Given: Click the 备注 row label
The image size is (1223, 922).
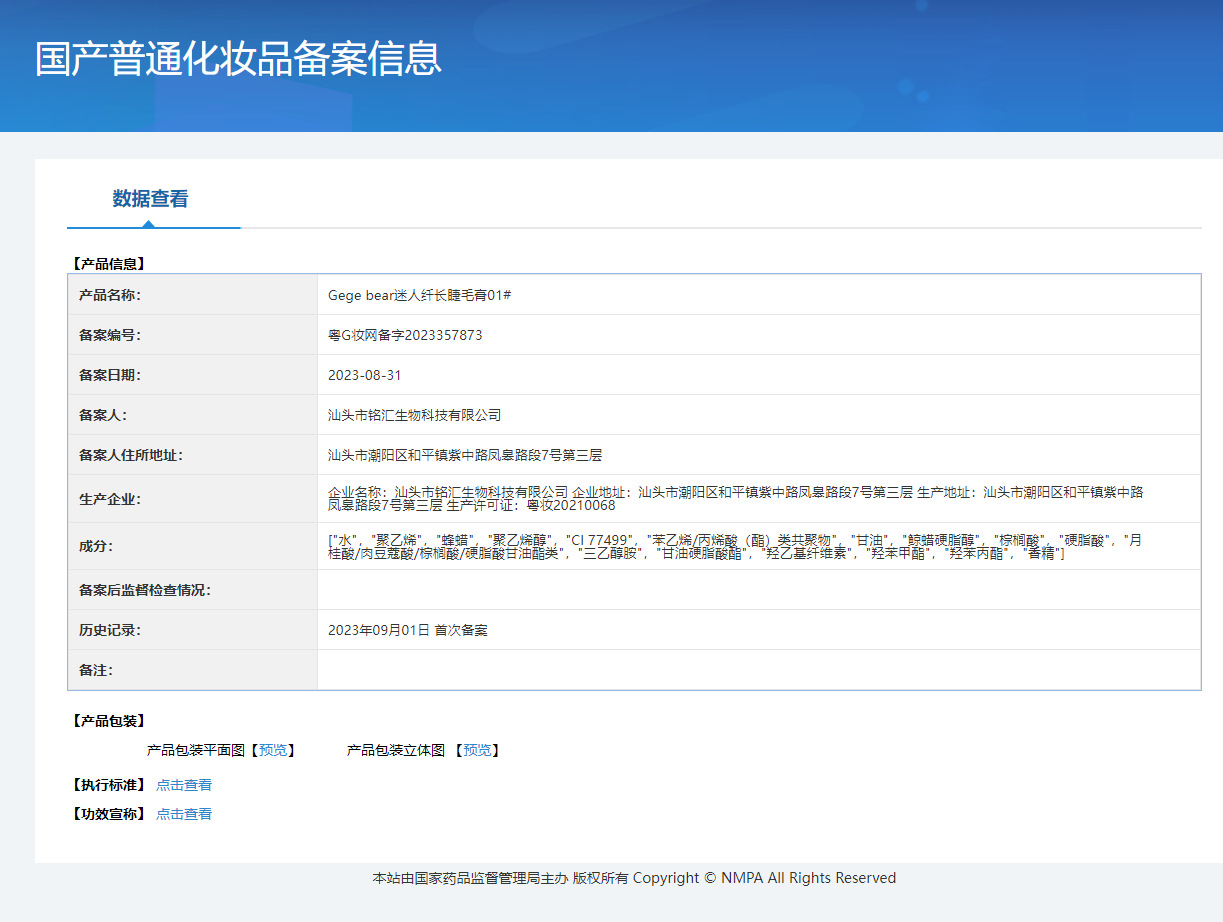Looking at the screenshot, I should point(96,671).
